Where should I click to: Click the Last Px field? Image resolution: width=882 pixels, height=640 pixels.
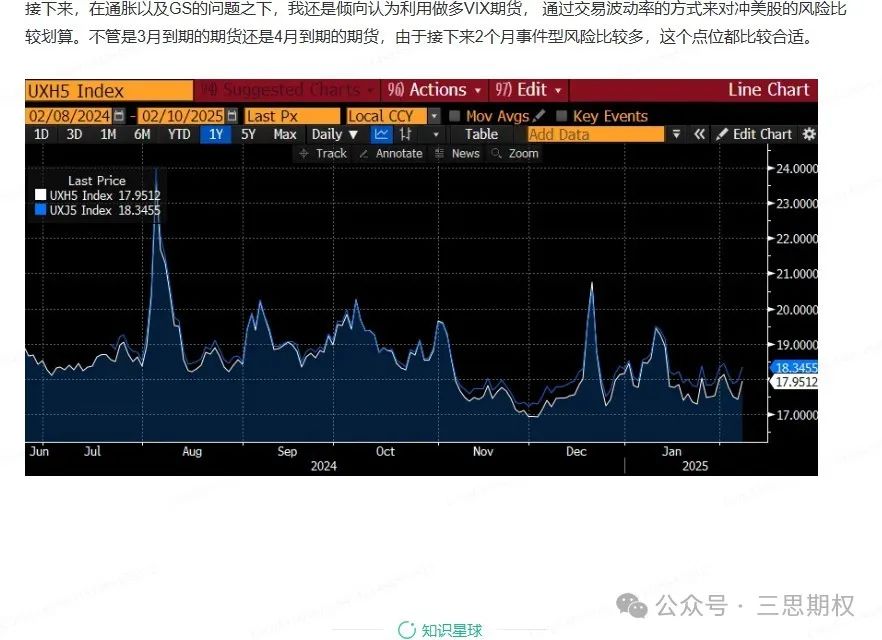[x=292, y=116]
